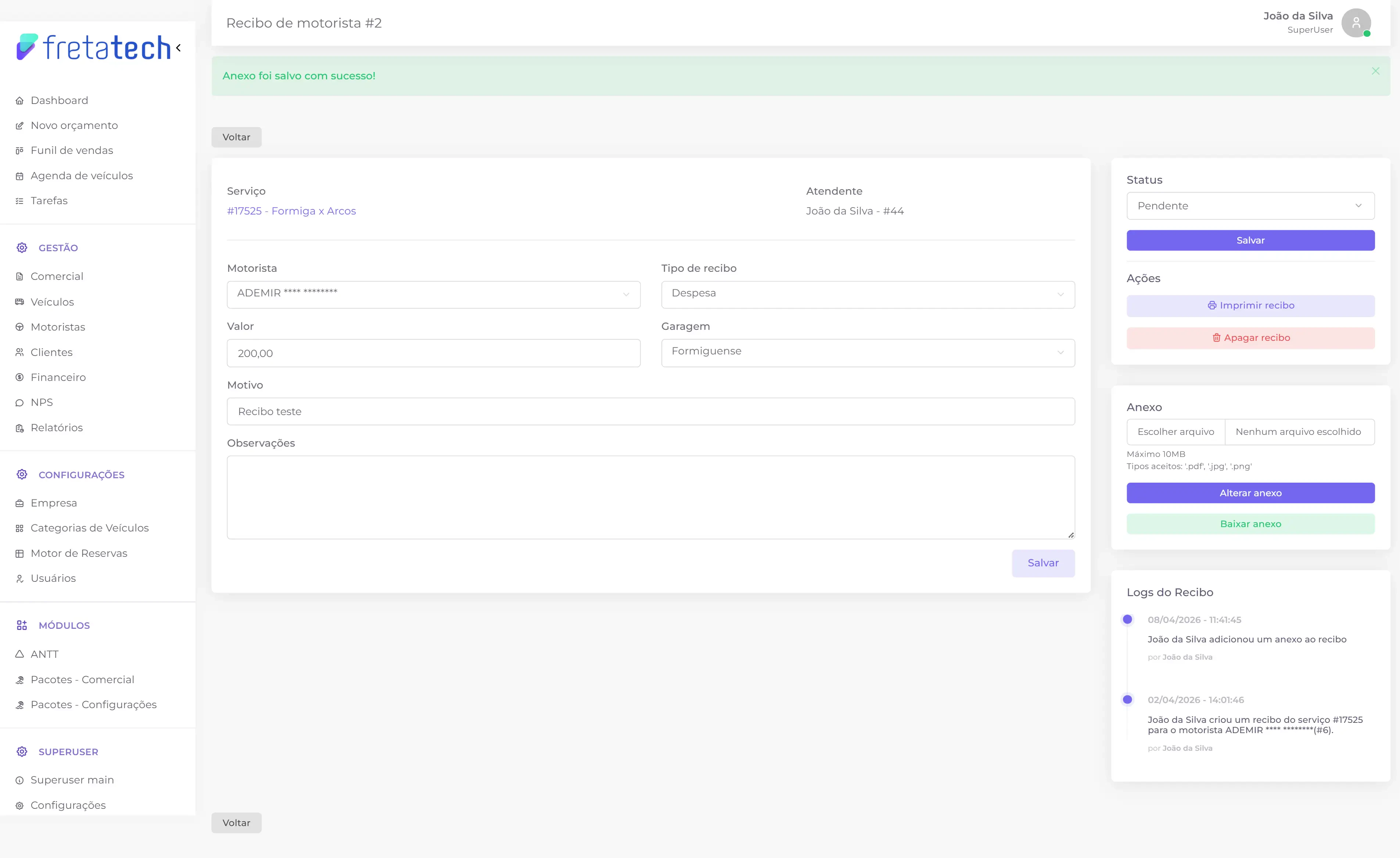This screenshot has width=1400, height=858.
Task: Open the MÓDULOS section header
Action: 64,625
